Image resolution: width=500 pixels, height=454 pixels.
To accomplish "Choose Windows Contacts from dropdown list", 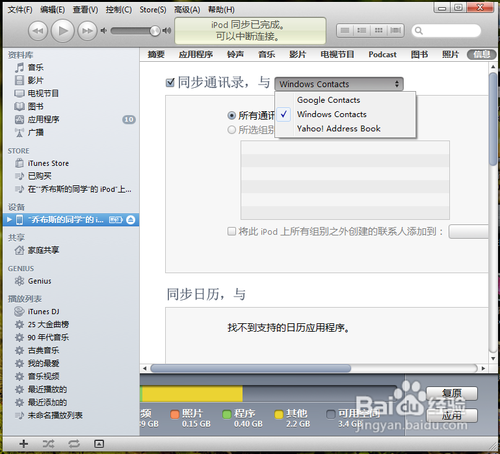I will [x=345, y=114].
